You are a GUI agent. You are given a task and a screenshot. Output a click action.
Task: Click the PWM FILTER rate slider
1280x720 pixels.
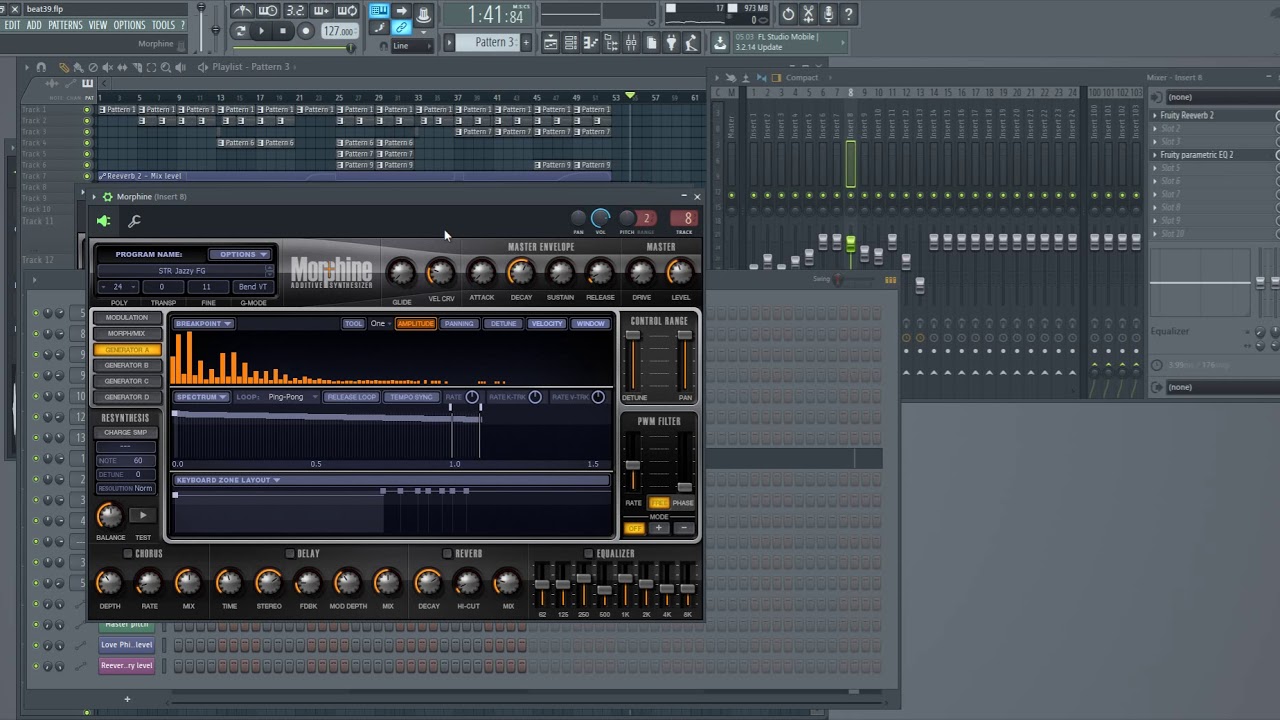pos(633,464)
